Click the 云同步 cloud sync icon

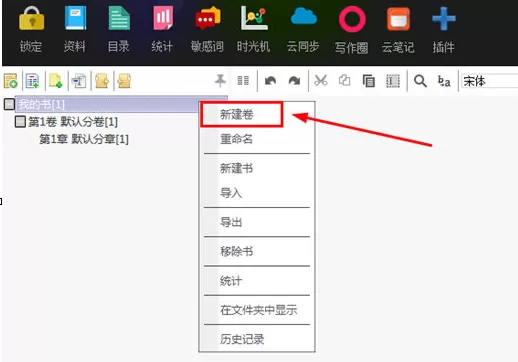point(304,17)
